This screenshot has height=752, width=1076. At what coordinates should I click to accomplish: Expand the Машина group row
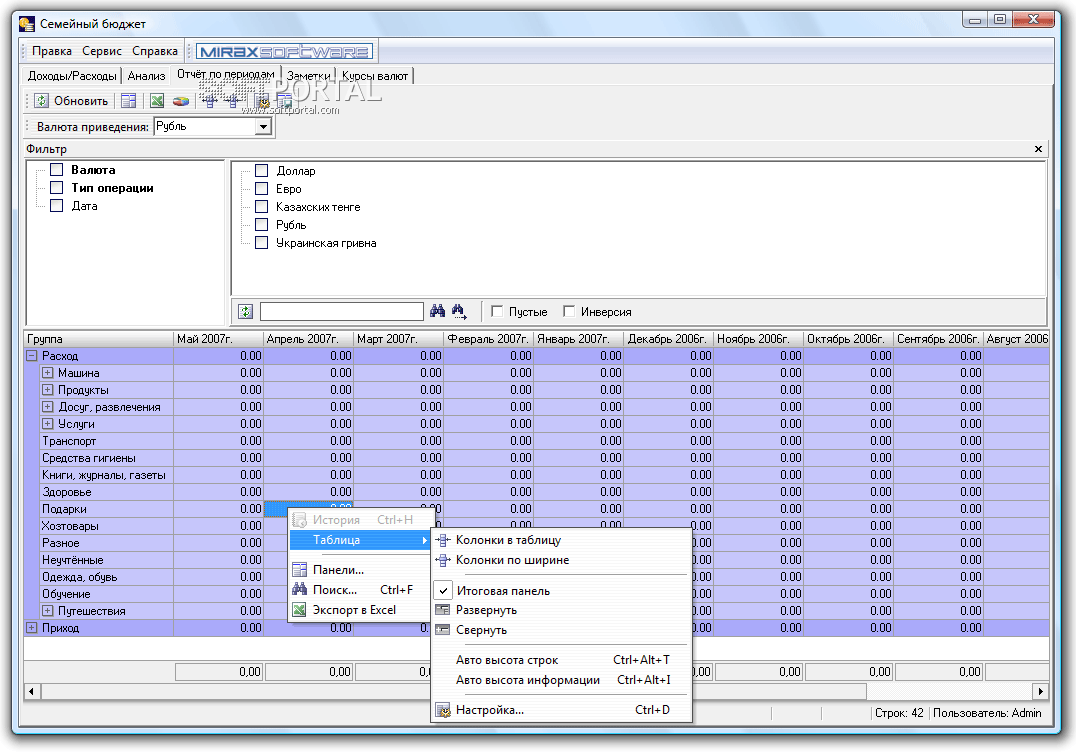point(47,373)
